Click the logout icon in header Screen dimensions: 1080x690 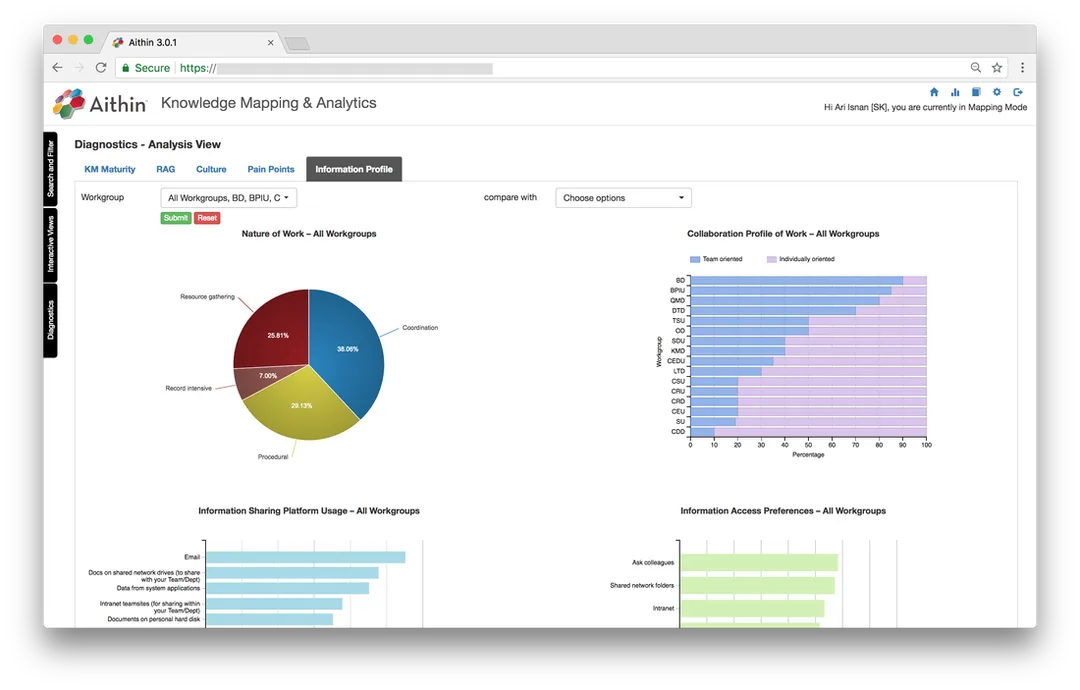(x=1018, y=92)
